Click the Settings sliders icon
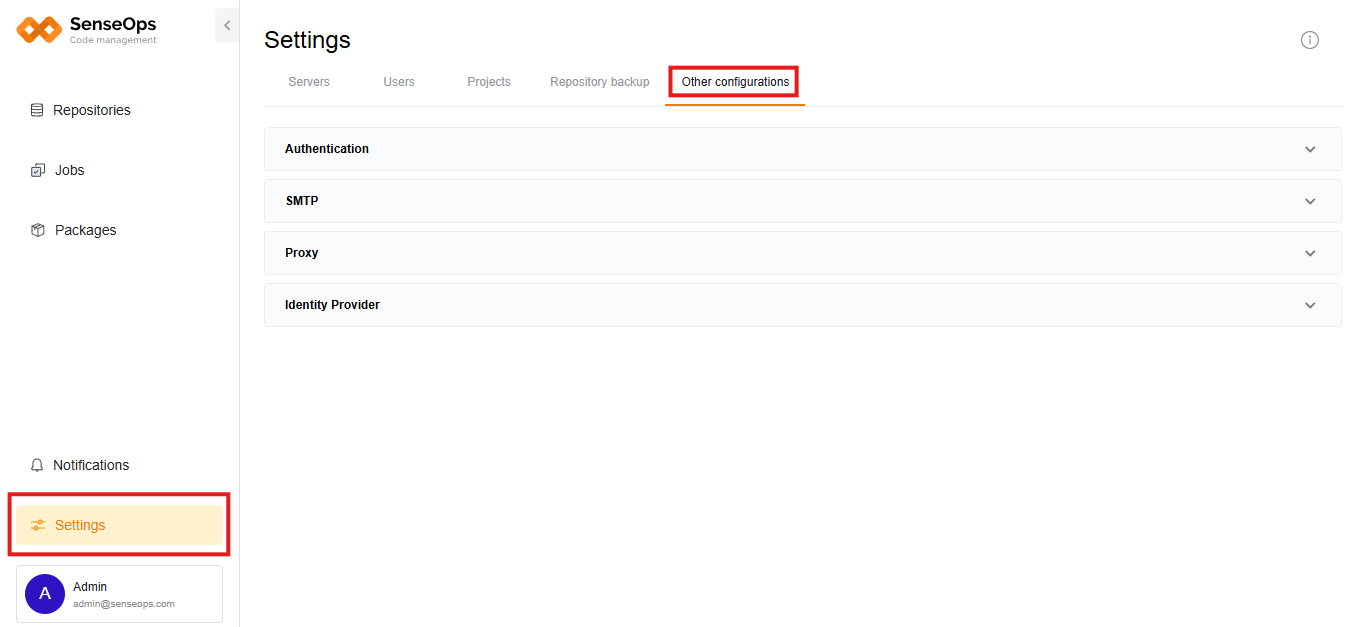The image size is (1365, 627). tap(38, 525)
